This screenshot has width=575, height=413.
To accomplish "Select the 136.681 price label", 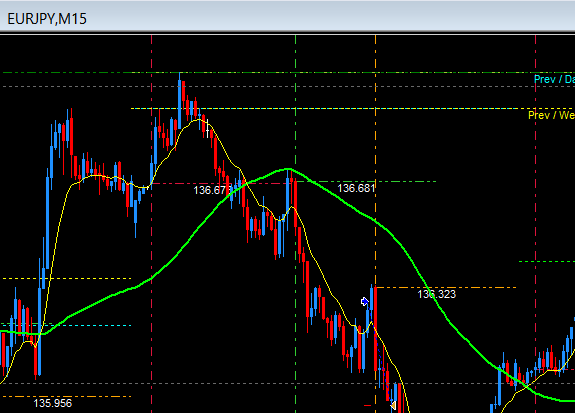I will coord(356,188).
